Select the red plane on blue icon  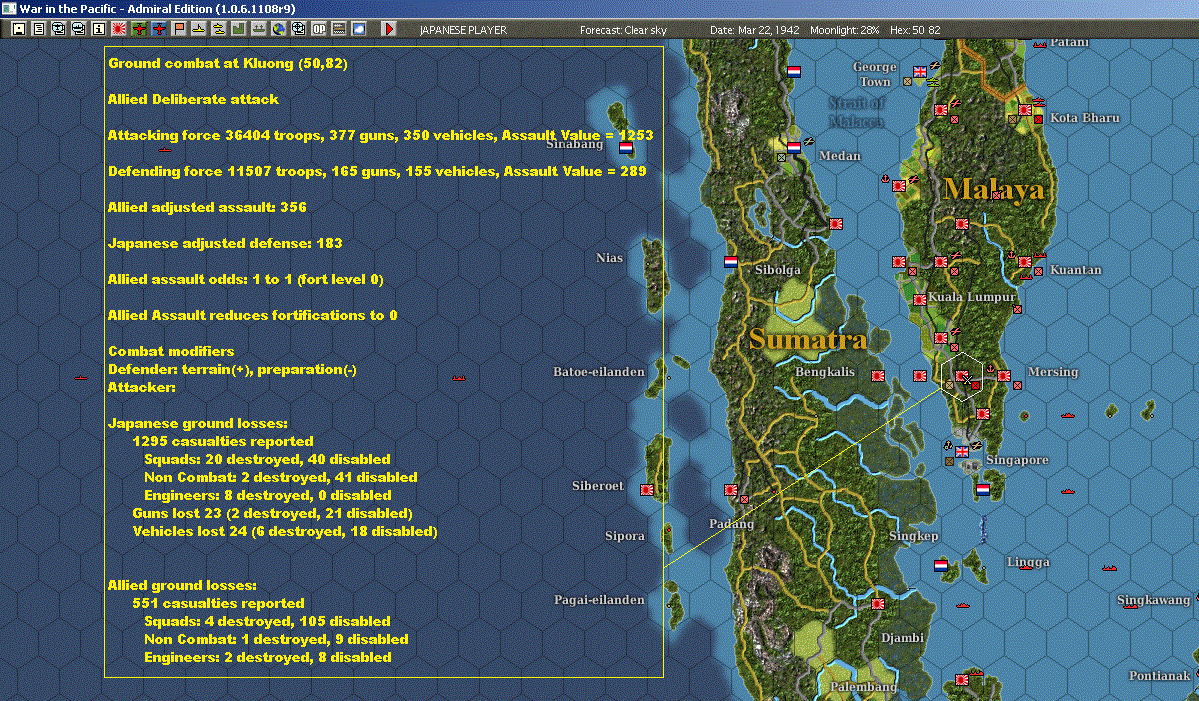[x=159, y=29]
